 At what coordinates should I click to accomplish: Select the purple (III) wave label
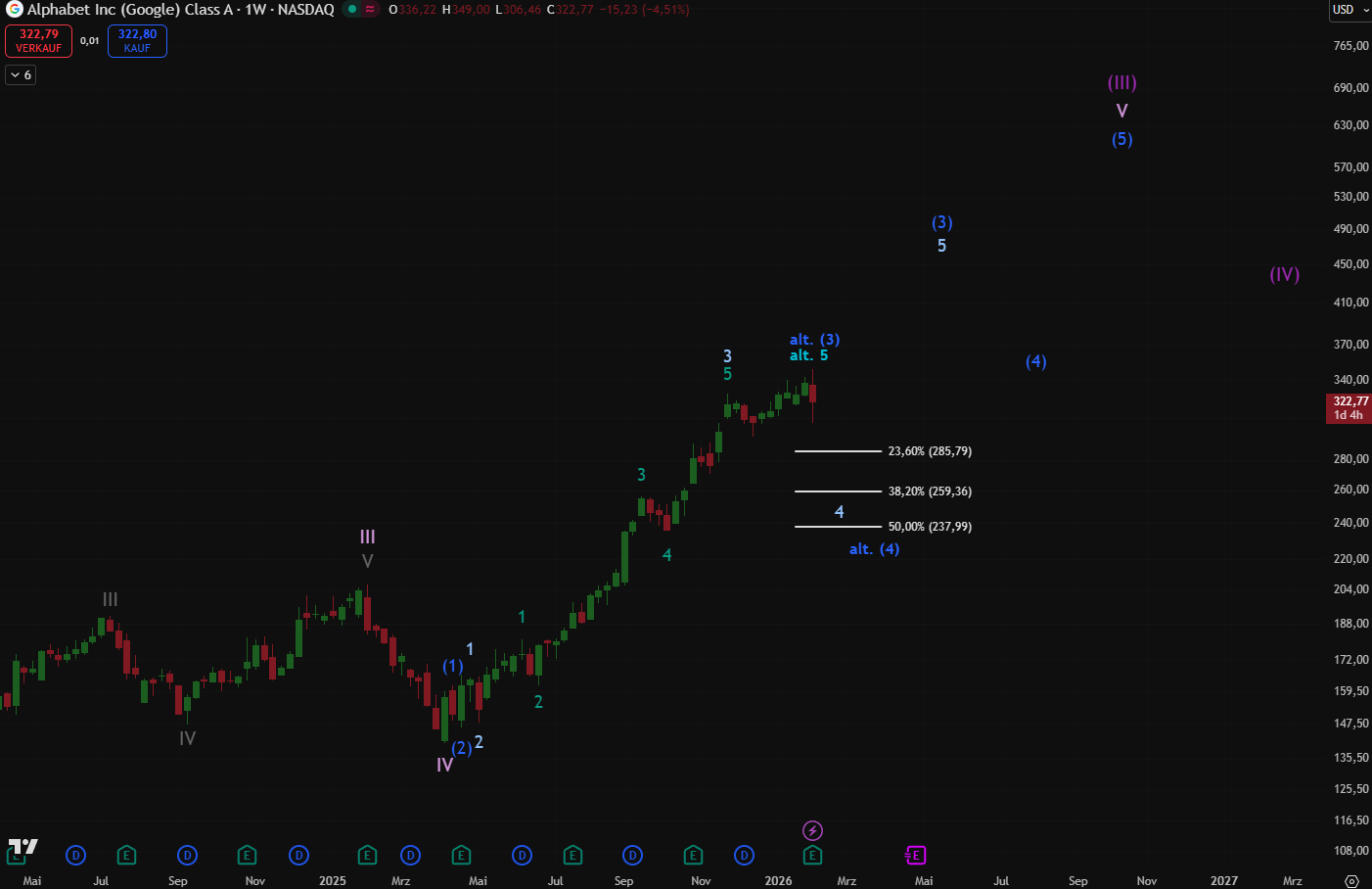point(1121,83)
